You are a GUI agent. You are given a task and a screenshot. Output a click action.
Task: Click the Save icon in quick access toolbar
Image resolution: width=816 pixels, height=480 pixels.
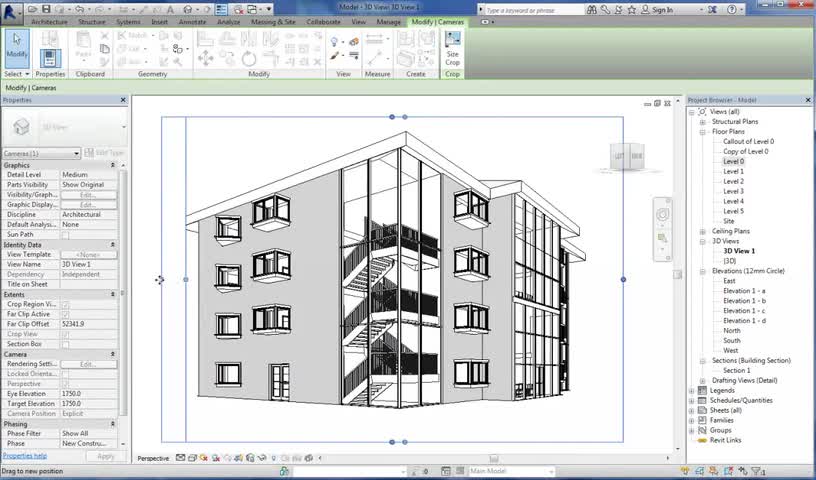pyautogui.click(x=46, y=9)
